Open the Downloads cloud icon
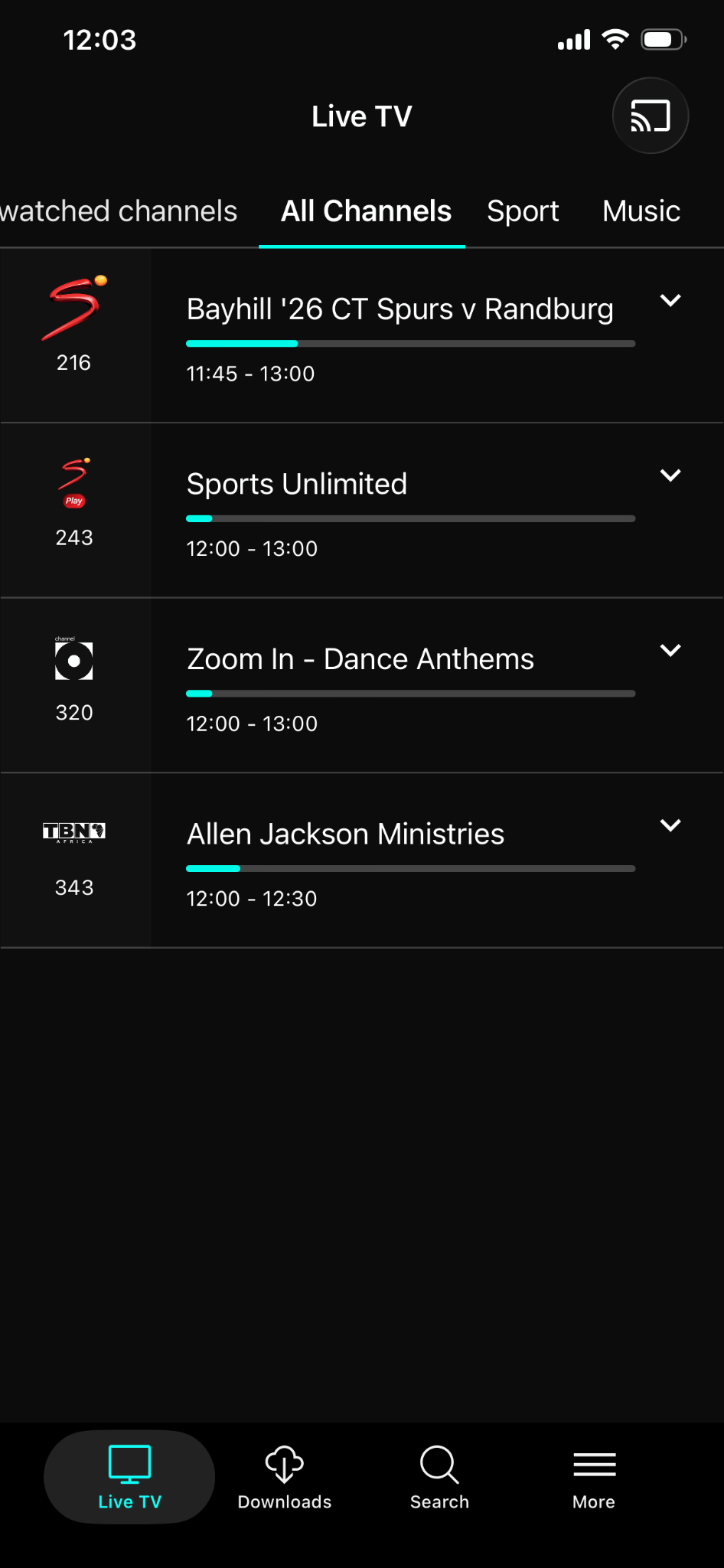This screenshot has height=1568, width=724. 284,1464
